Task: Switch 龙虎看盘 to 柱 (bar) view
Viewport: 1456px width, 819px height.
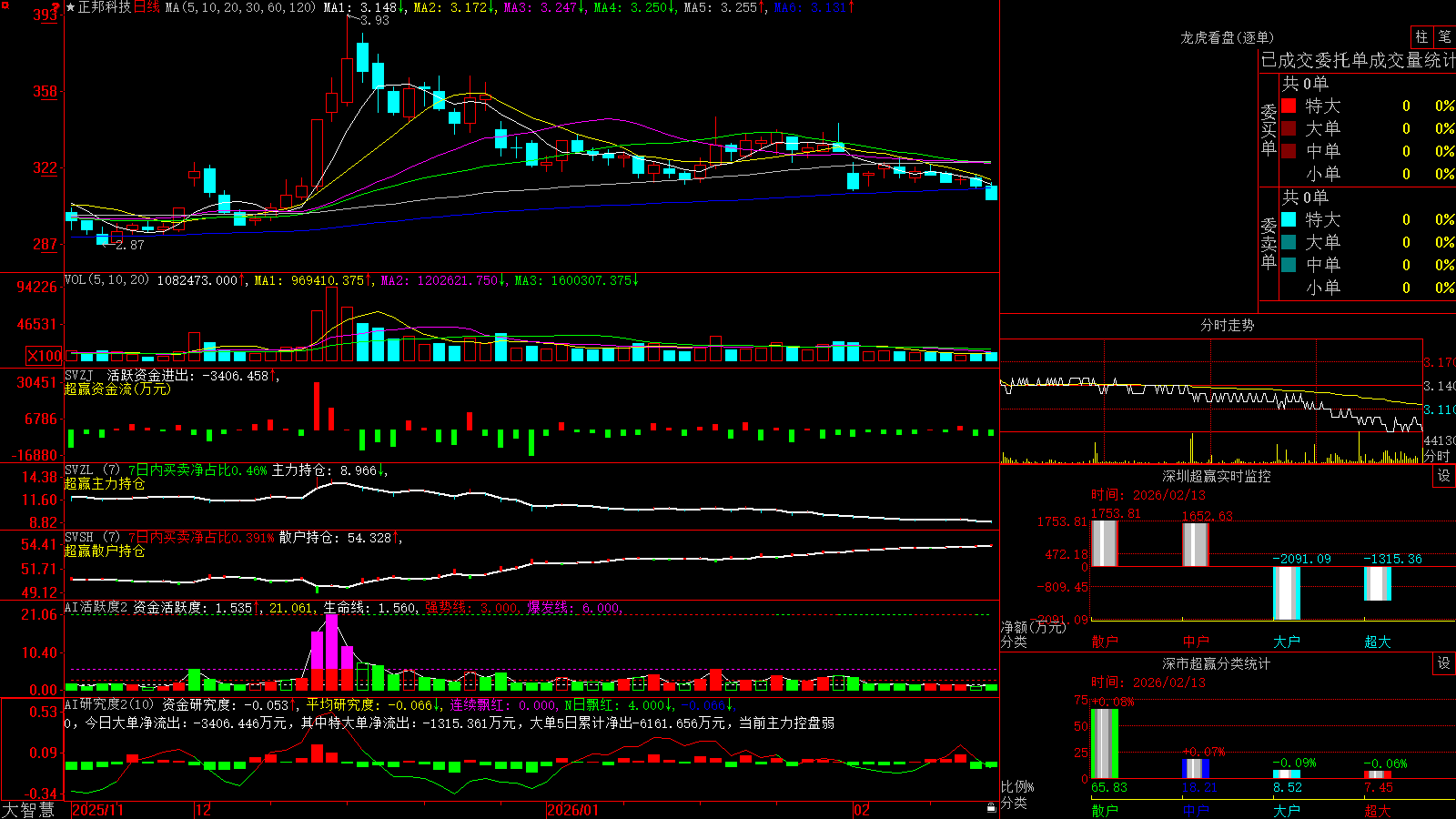Action: (1421, 37)
